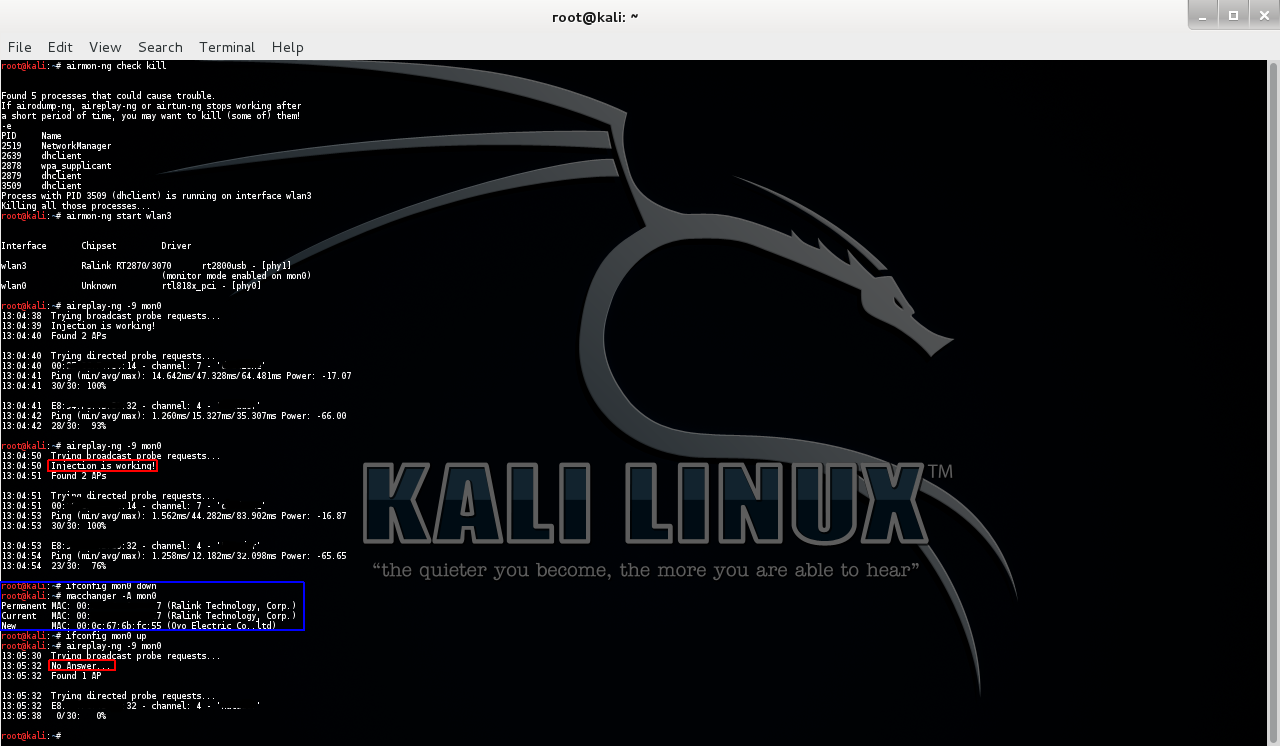Click the '28/30: 93%' result line
The width and height of the screenshot is (1280, 746).
[54, 426]
